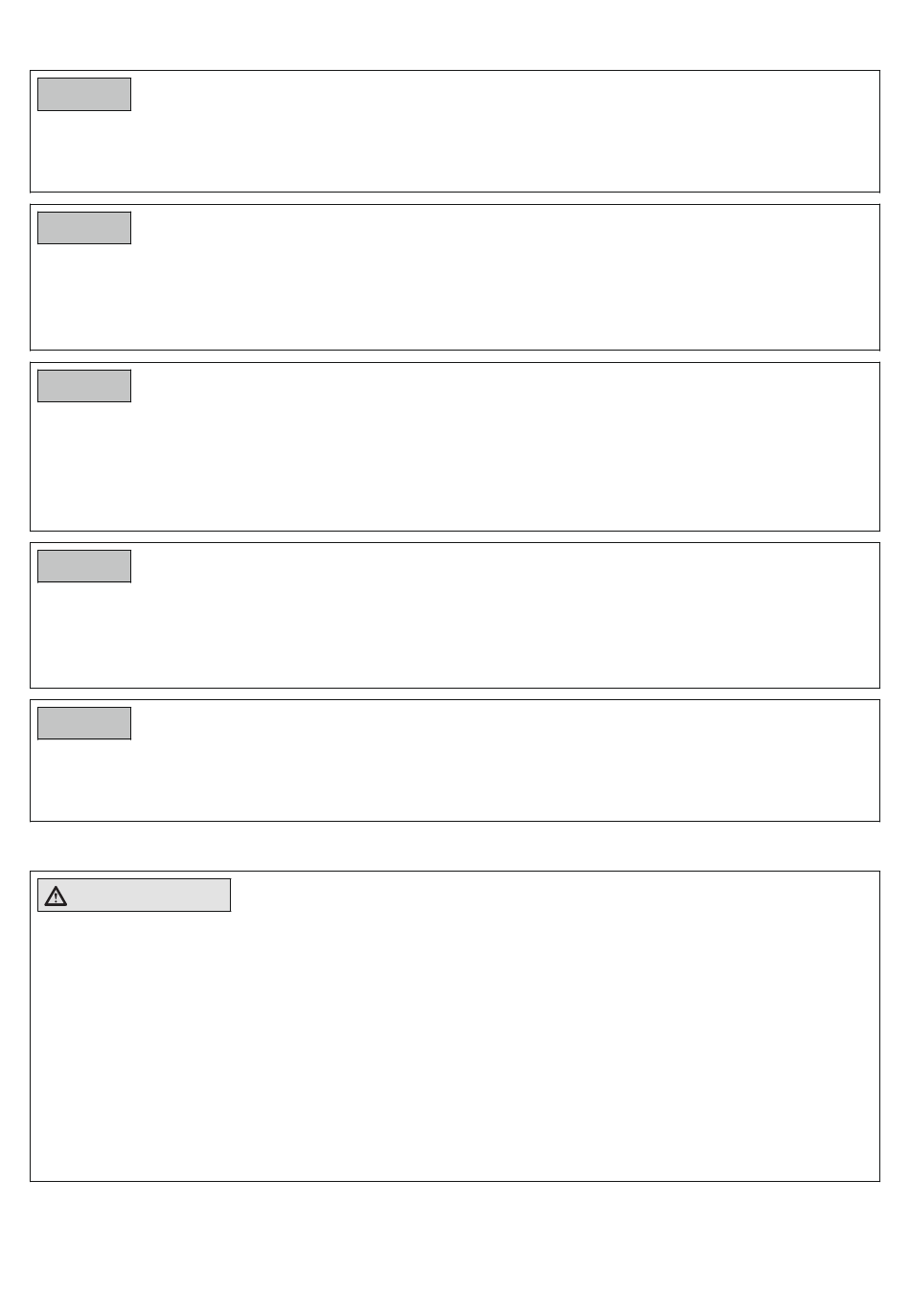Select the gray label in the fifth box
Screen dimensions: 910x1316
coord(84,723)
